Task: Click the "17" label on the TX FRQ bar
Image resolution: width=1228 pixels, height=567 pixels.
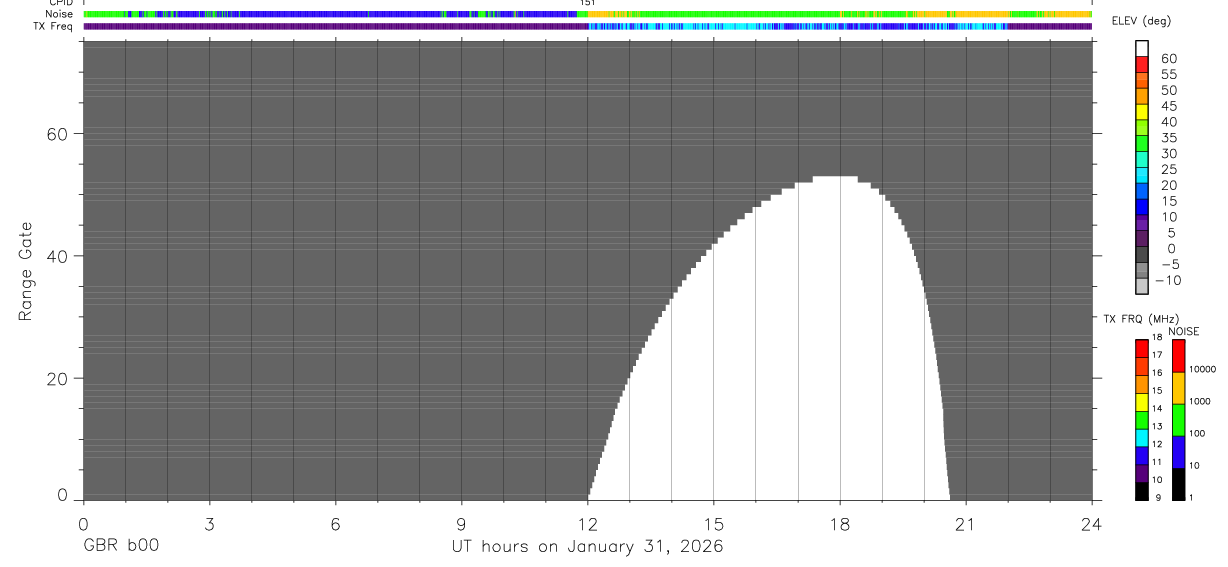Action: (1157, 355)
